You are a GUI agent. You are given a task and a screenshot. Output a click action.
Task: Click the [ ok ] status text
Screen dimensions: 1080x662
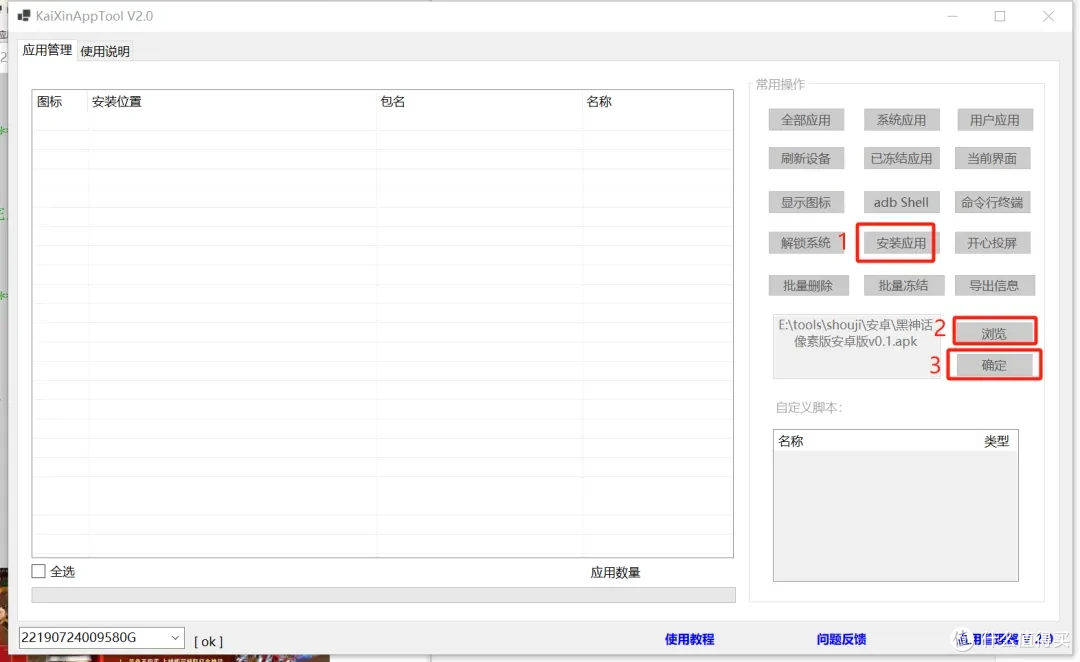pos(208,641)
